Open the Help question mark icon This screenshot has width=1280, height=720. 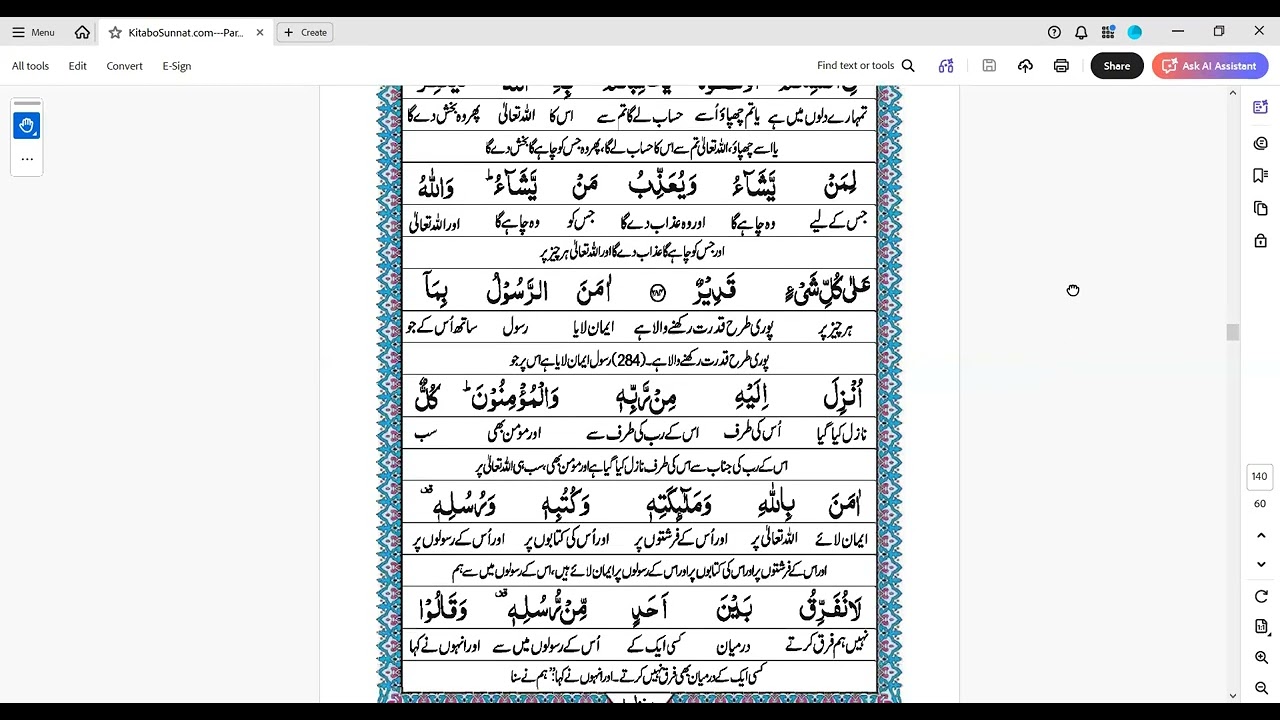1054,32
